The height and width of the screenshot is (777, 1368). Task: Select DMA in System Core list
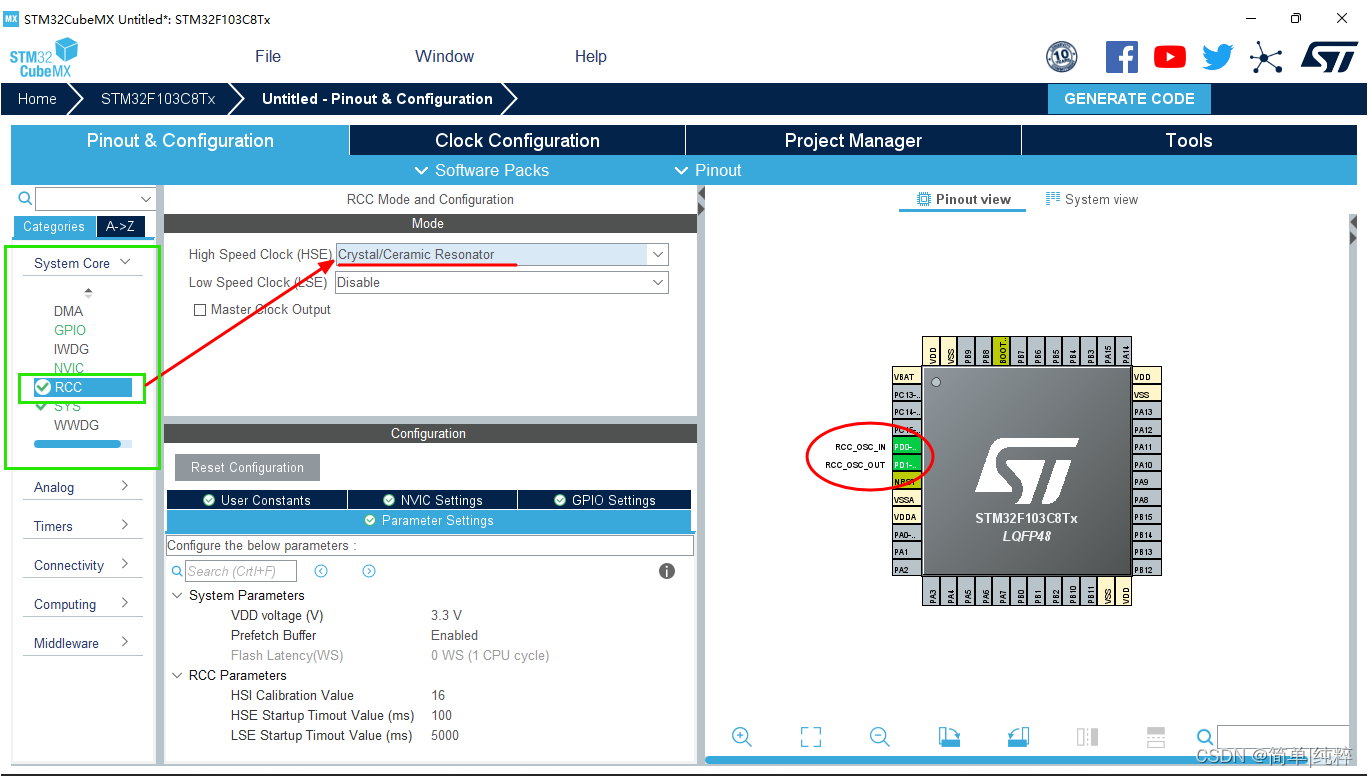point(69,311)
